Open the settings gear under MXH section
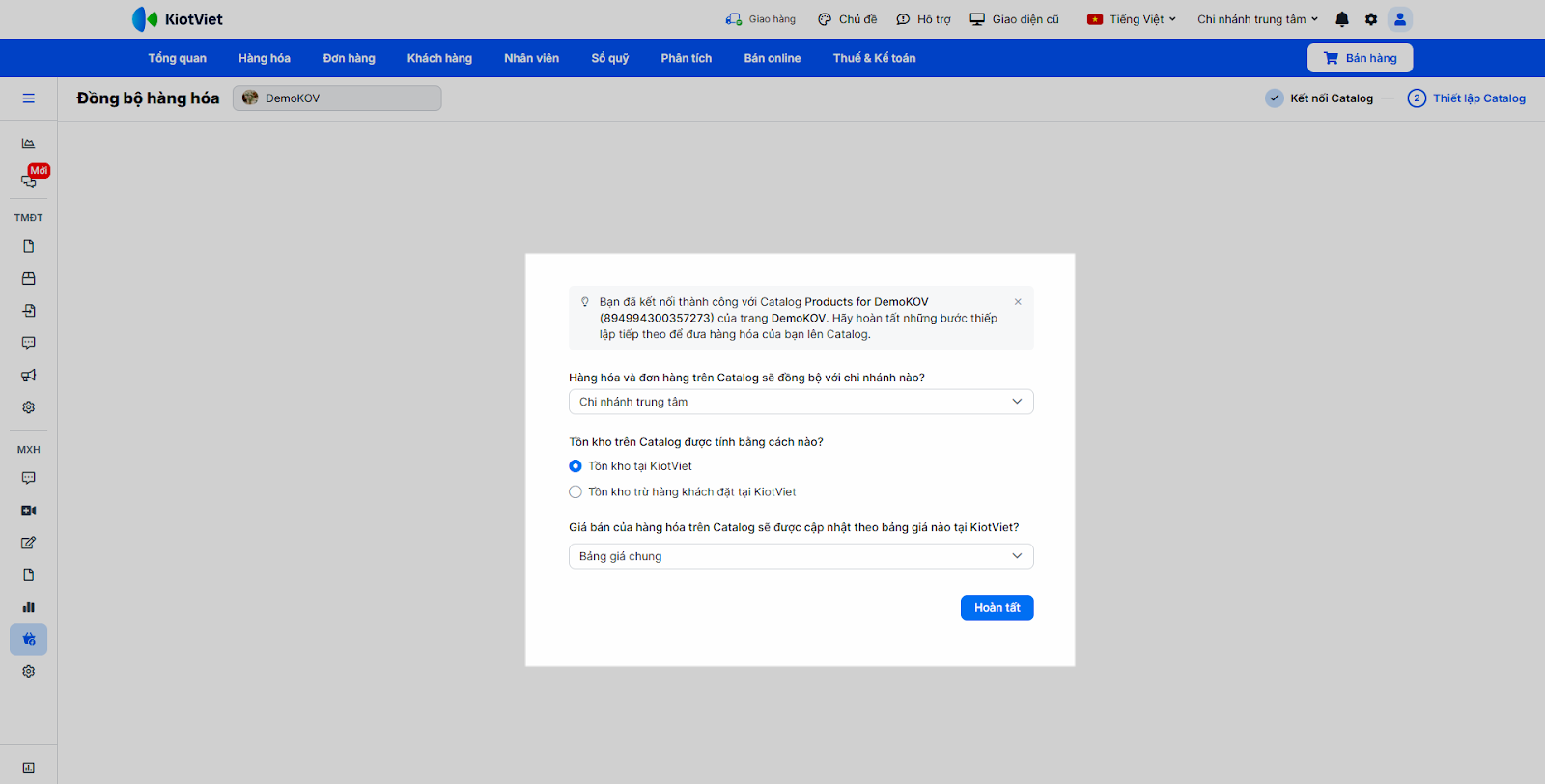The width and height of the screenshot is (1545, 784). (x=29, y=671)
